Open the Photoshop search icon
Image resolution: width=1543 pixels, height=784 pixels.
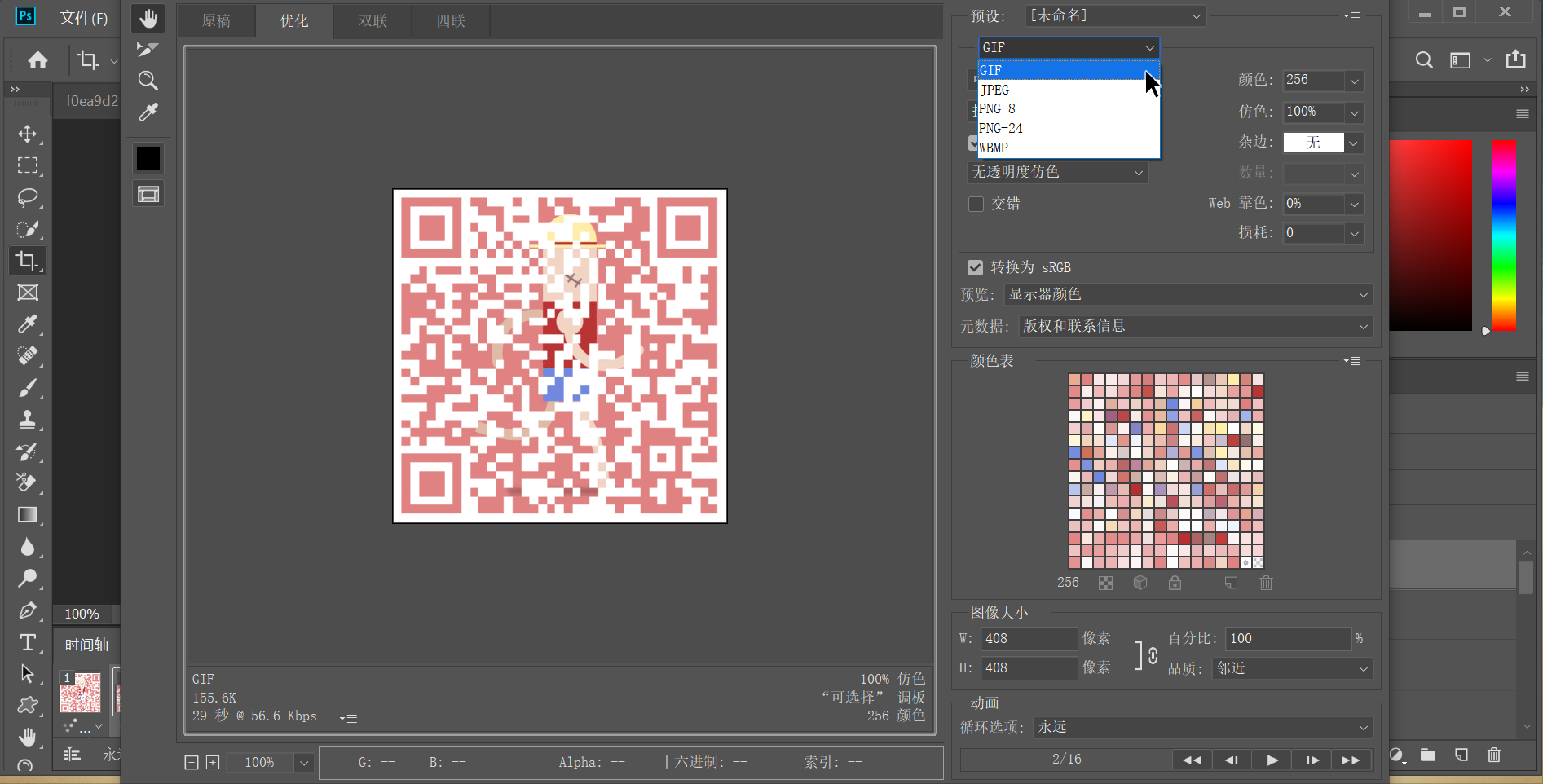pyautogui.click(x=1424, y=59)
